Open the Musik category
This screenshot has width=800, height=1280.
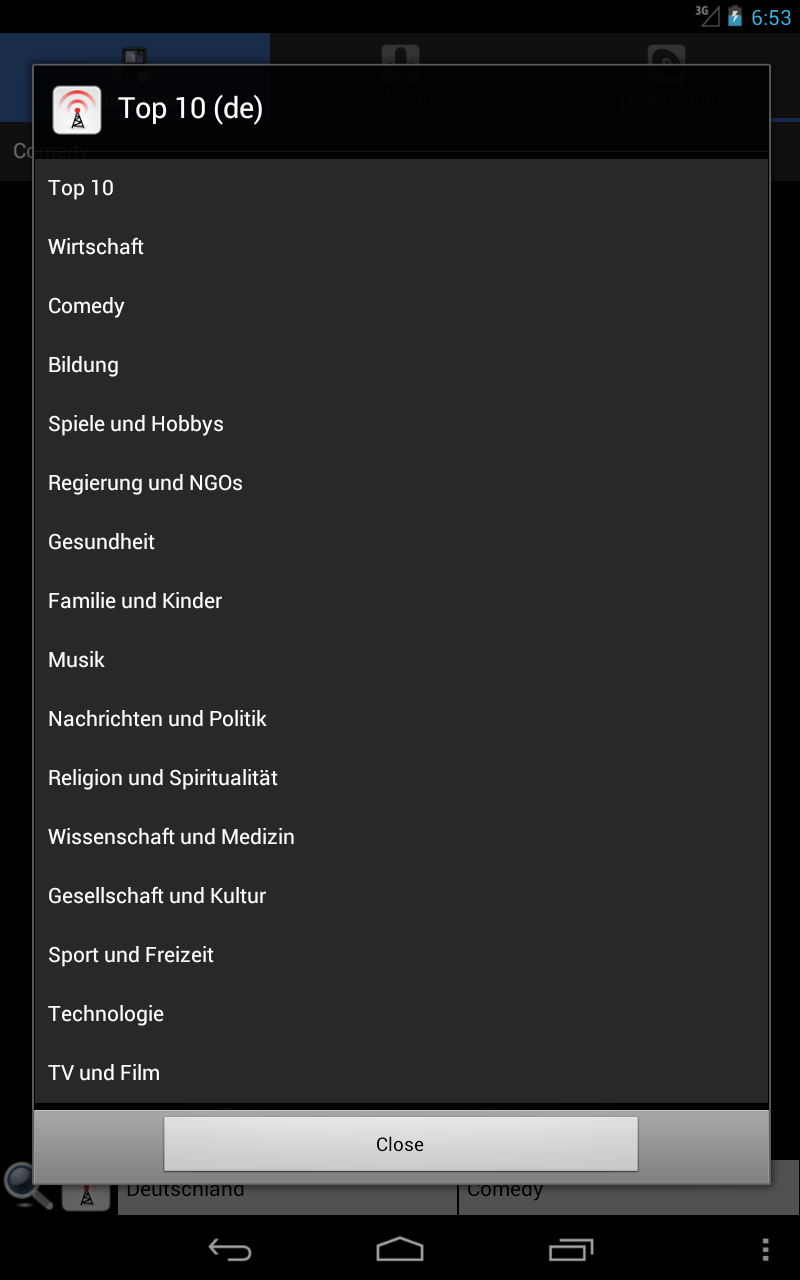pyautogui.click(x=401, y=660)
